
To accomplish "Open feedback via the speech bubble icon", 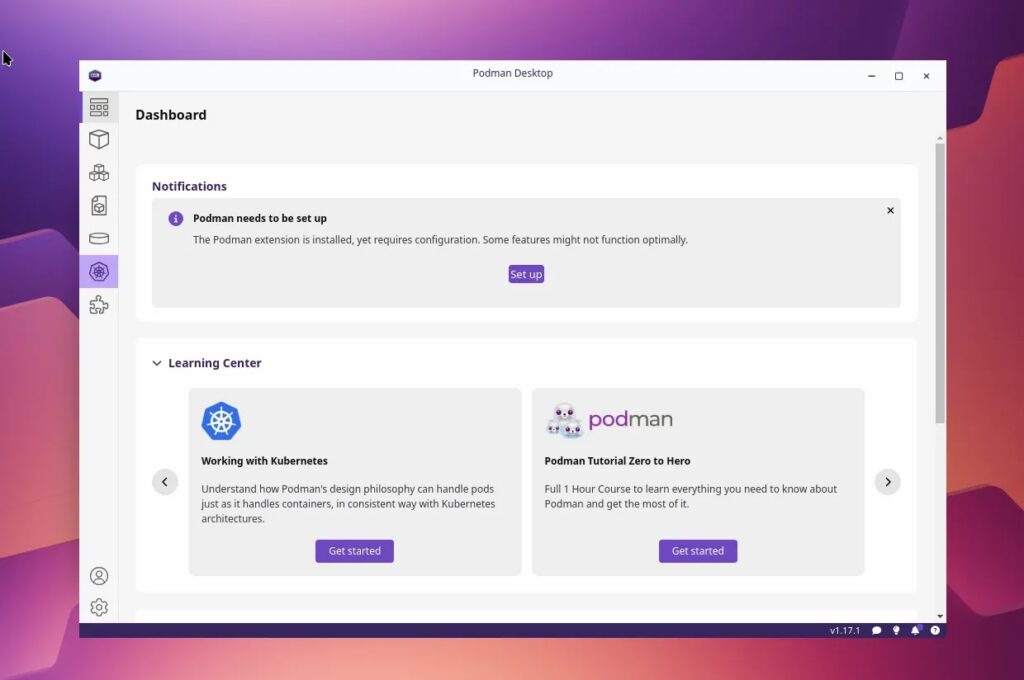I will click(x=877, y=630).
